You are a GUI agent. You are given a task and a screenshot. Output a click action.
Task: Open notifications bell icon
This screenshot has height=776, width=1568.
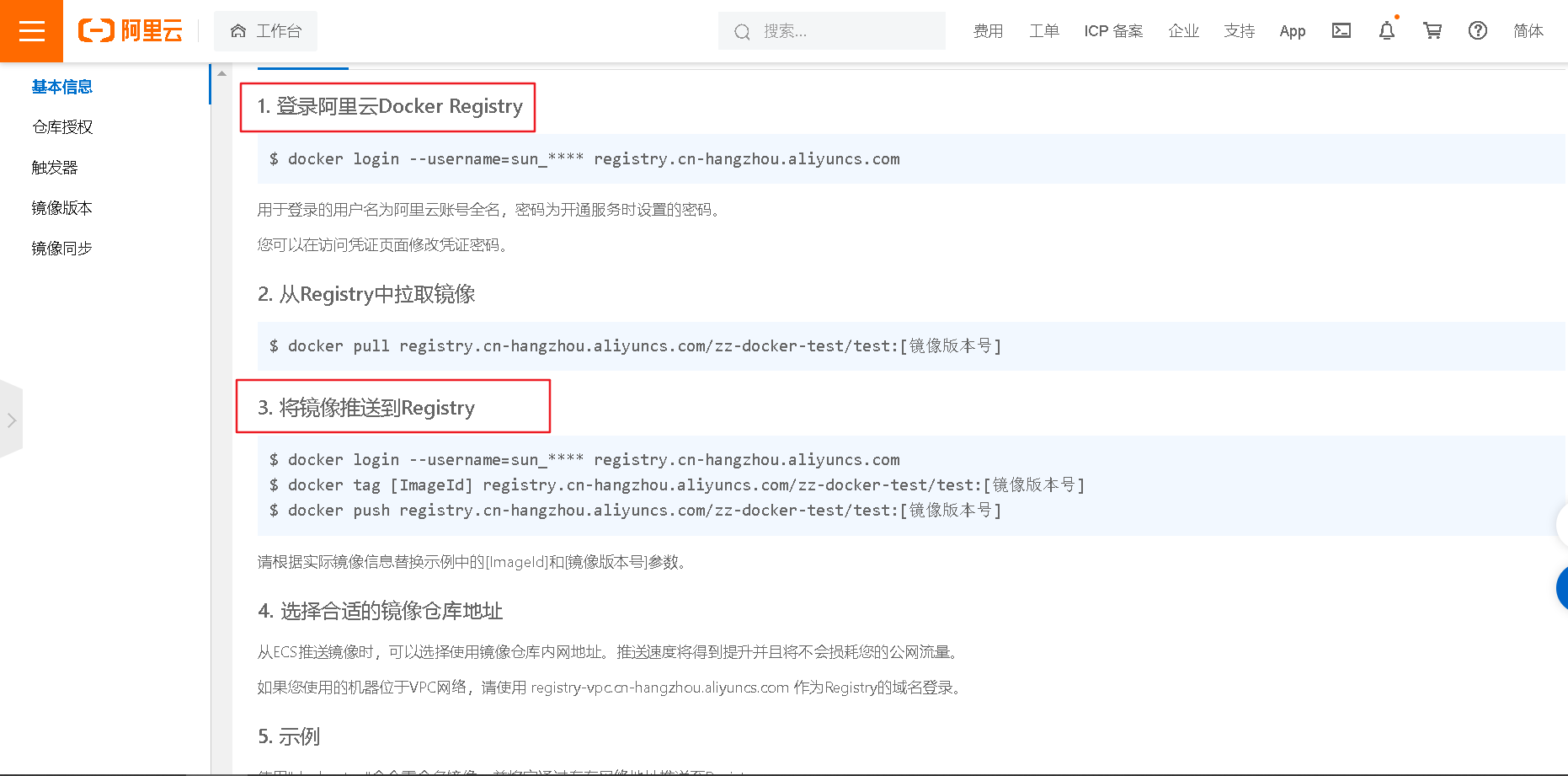click(x=1387, y=31)
